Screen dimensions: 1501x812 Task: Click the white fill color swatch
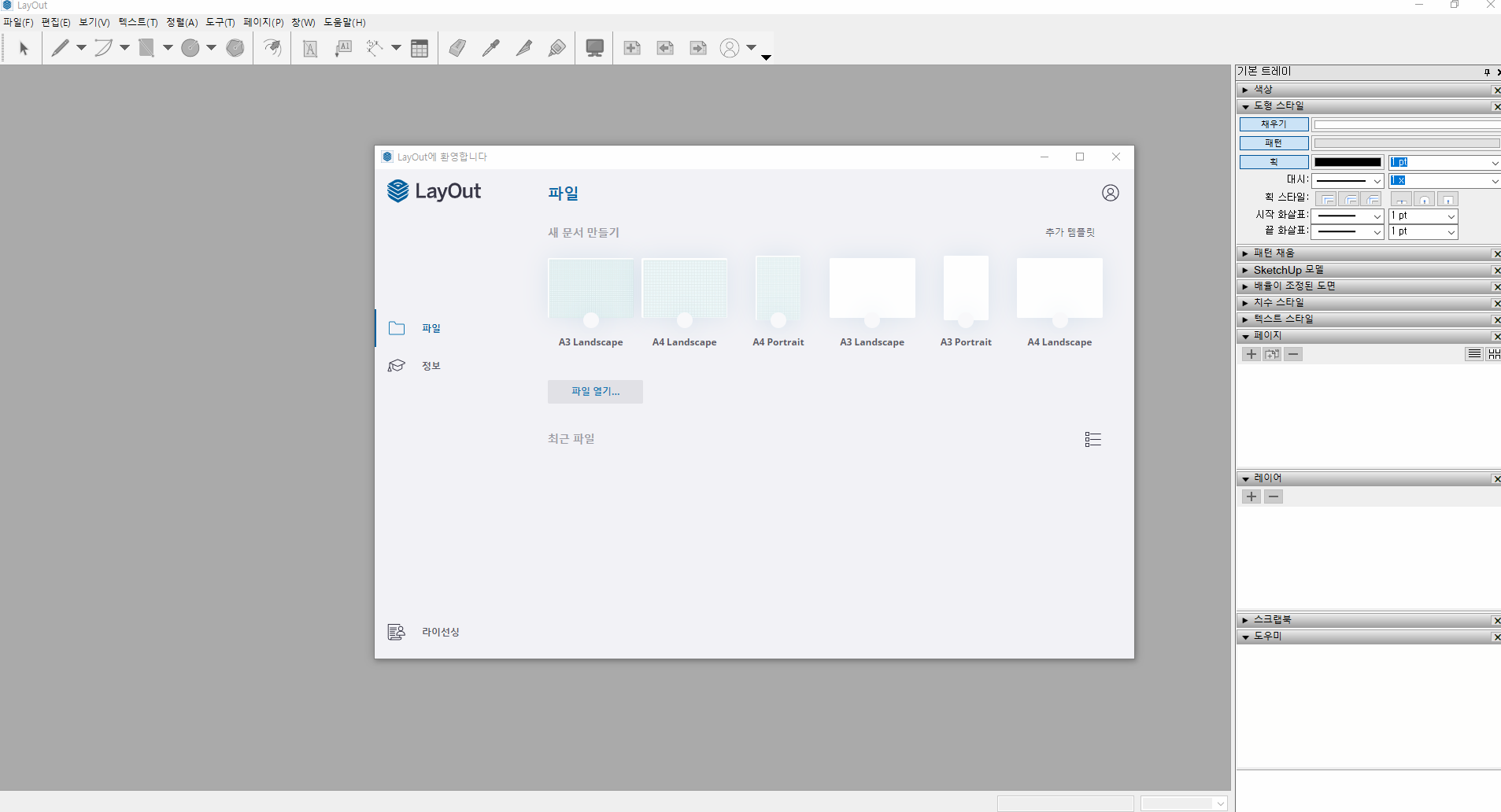(1407, 124)
